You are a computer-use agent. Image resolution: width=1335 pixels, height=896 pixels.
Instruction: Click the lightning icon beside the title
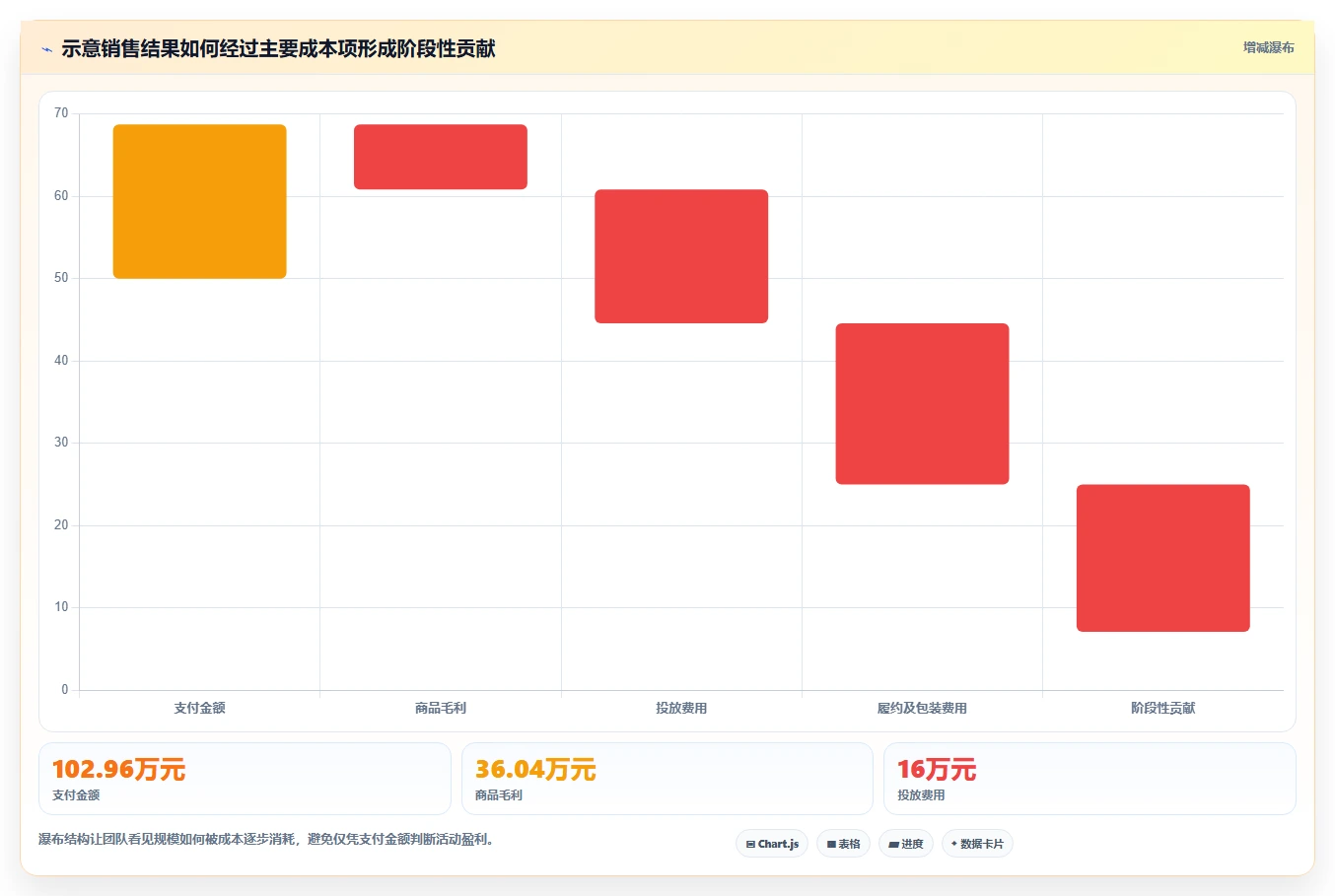pos(46,49)
